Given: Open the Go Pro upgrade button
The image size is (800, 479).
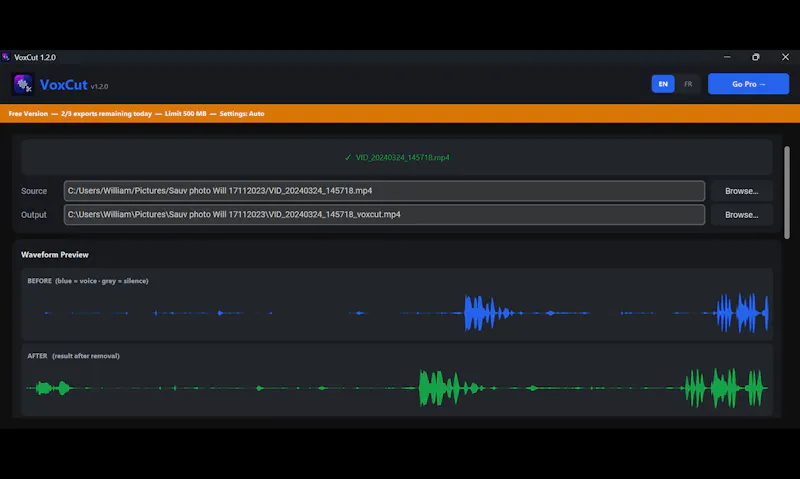Looking at the screenshot, I should coord(748,84).
